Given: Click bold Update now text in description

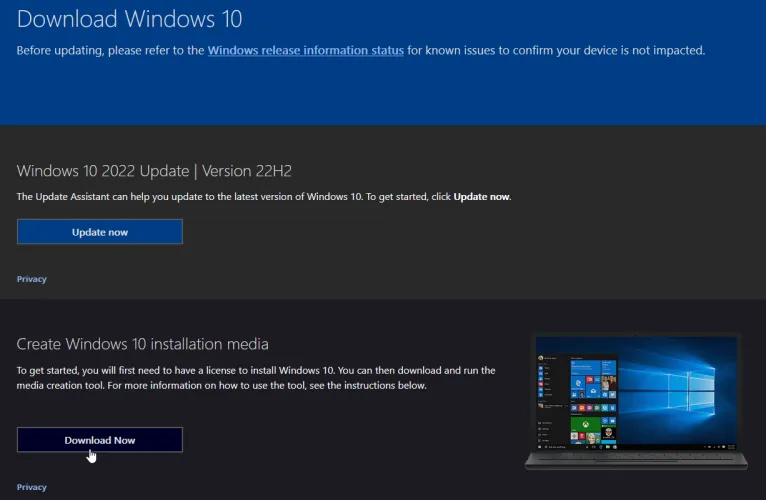Looking at the screenshot, I should pos(481,197).
